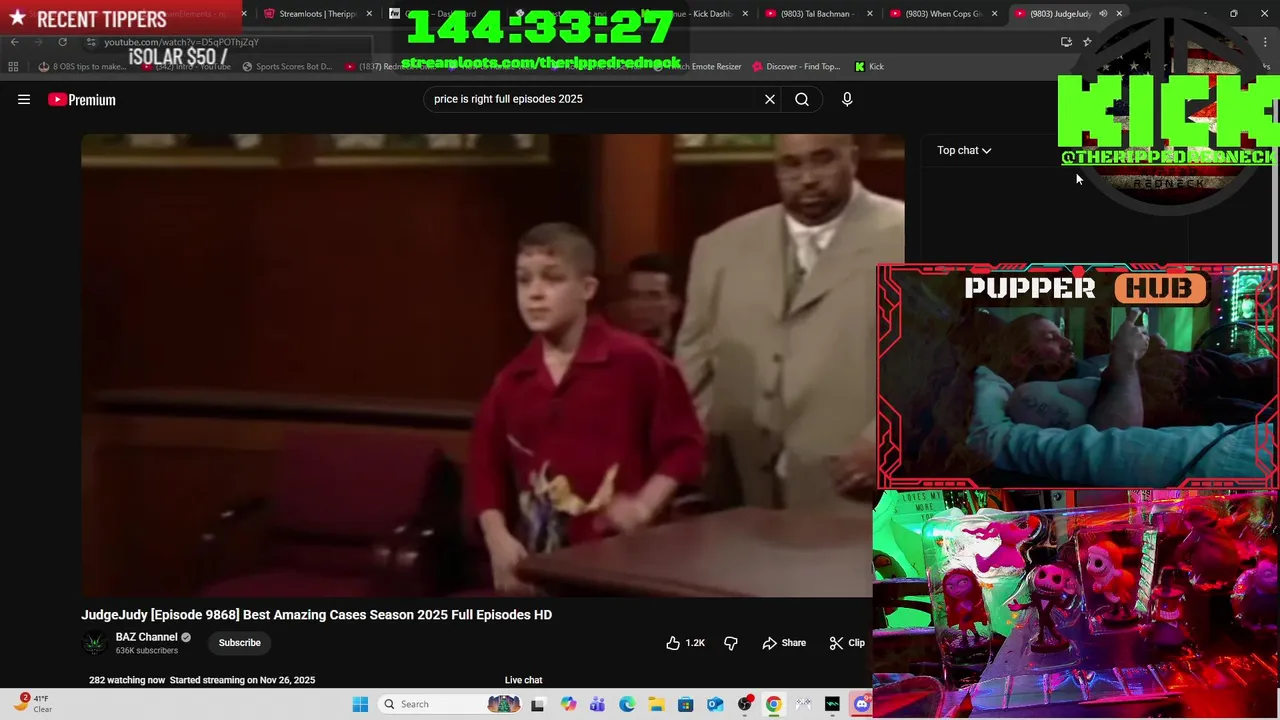Open Task View on taskbar
1280x720 pixels.
[x=538, y=704]
